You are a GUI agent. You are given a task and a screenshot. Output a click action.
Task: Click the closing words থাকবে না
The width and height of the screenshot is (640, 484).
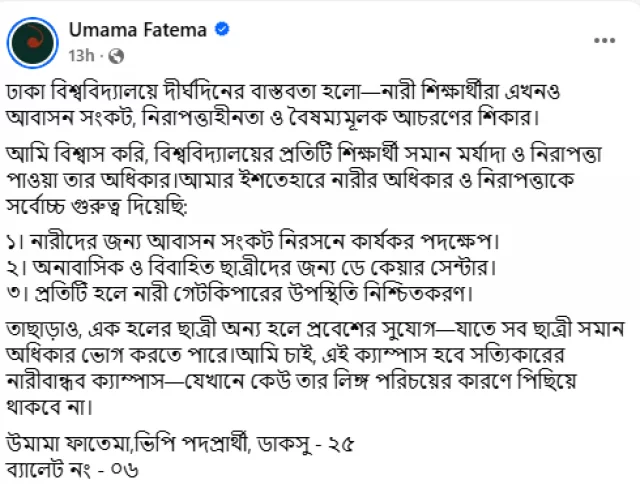pos(49,407)
